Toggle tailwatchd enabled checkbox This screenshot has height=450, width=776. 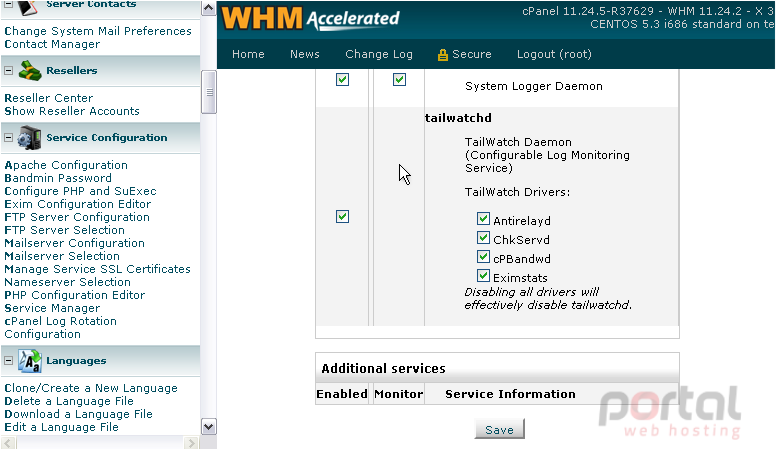pyautogui.click(x=342, y=216)
